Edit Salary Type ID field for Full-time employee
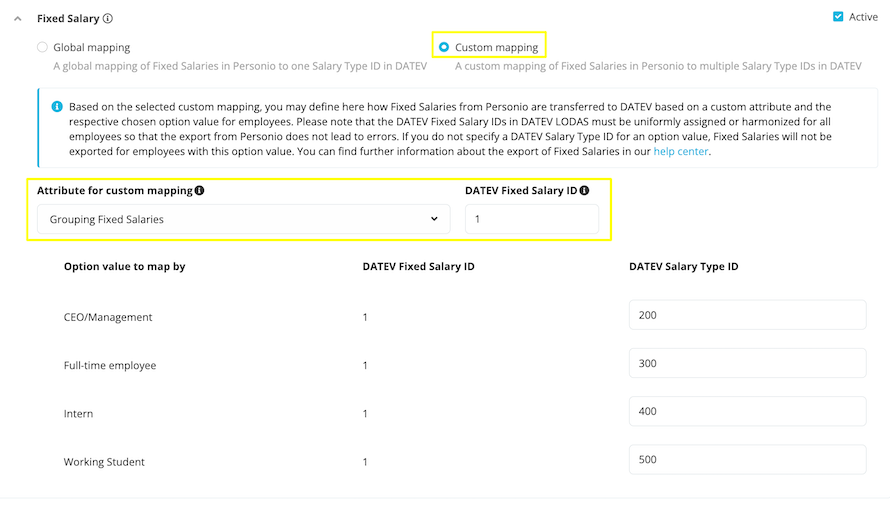This screenshot has width=890, height=509. click(748, 363)
